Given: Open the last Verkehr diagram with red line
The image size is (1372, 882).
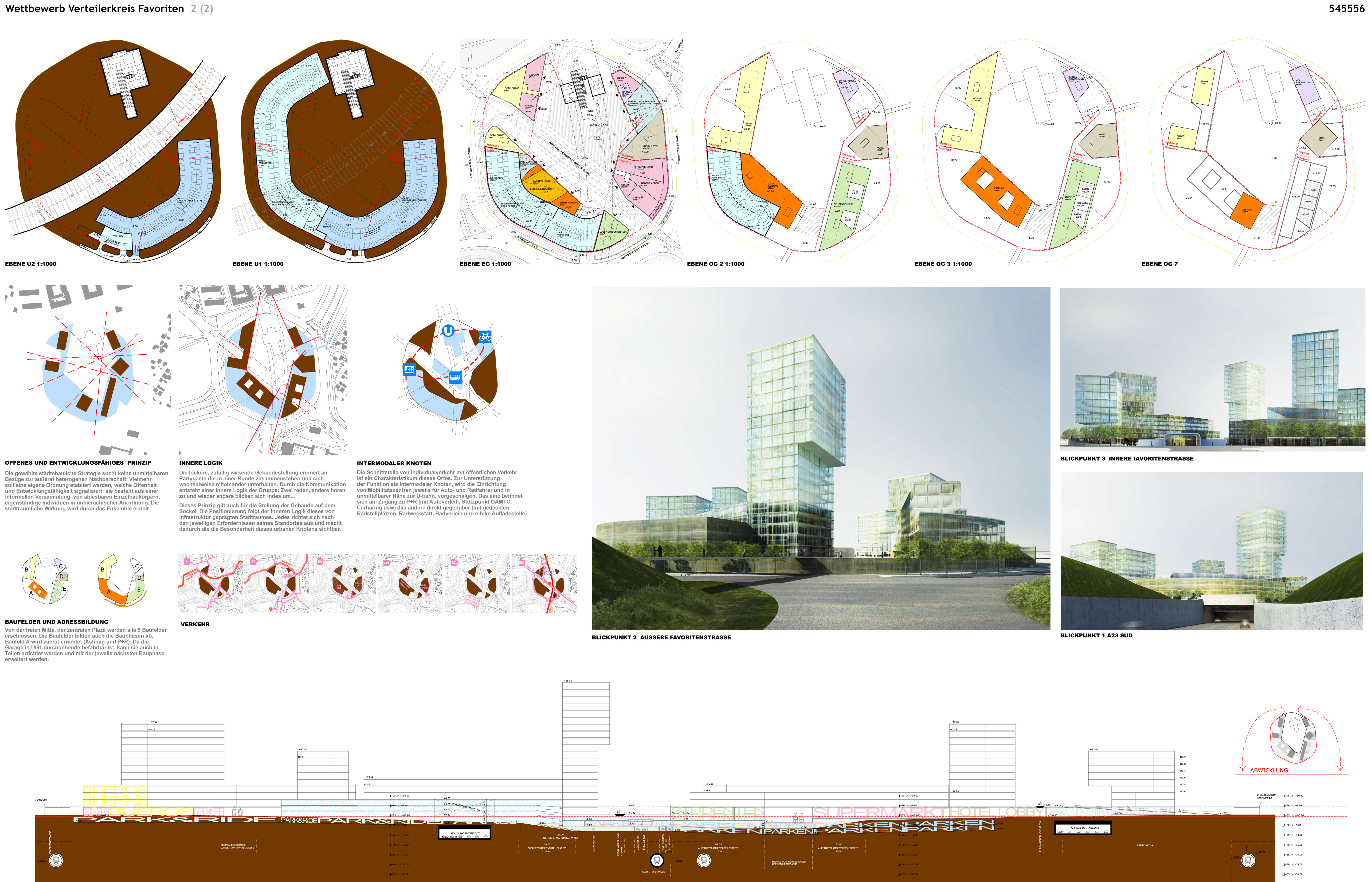Looking at the screenshot, I should coord(544,584).
